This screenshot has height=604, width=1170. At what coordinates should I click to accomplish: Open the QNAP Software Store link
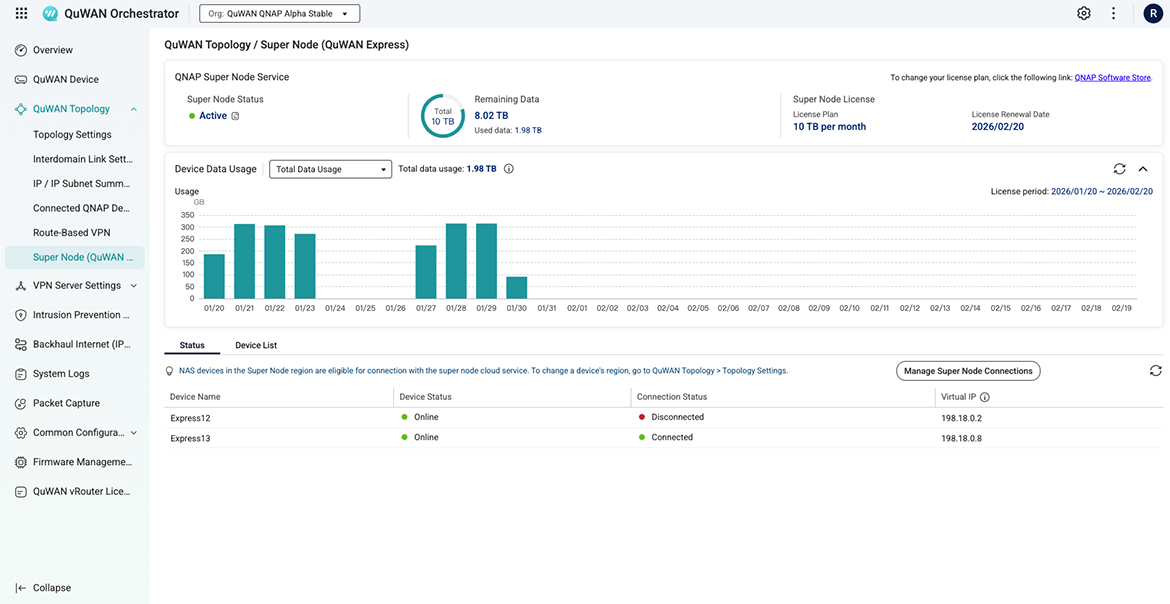(x=1112, y=78)
